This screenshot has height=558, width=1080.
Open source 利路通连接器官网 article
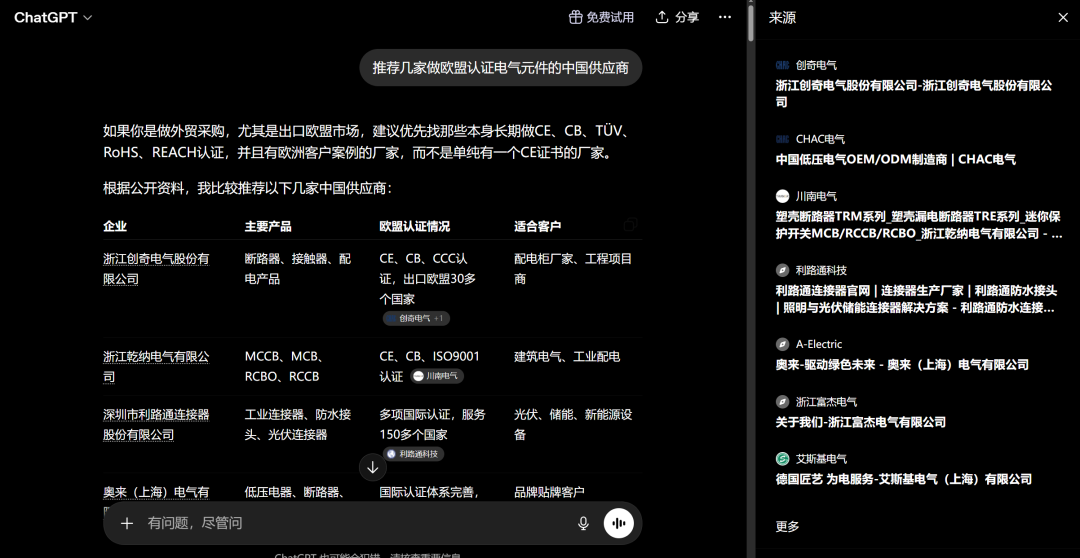coord(916,299)
